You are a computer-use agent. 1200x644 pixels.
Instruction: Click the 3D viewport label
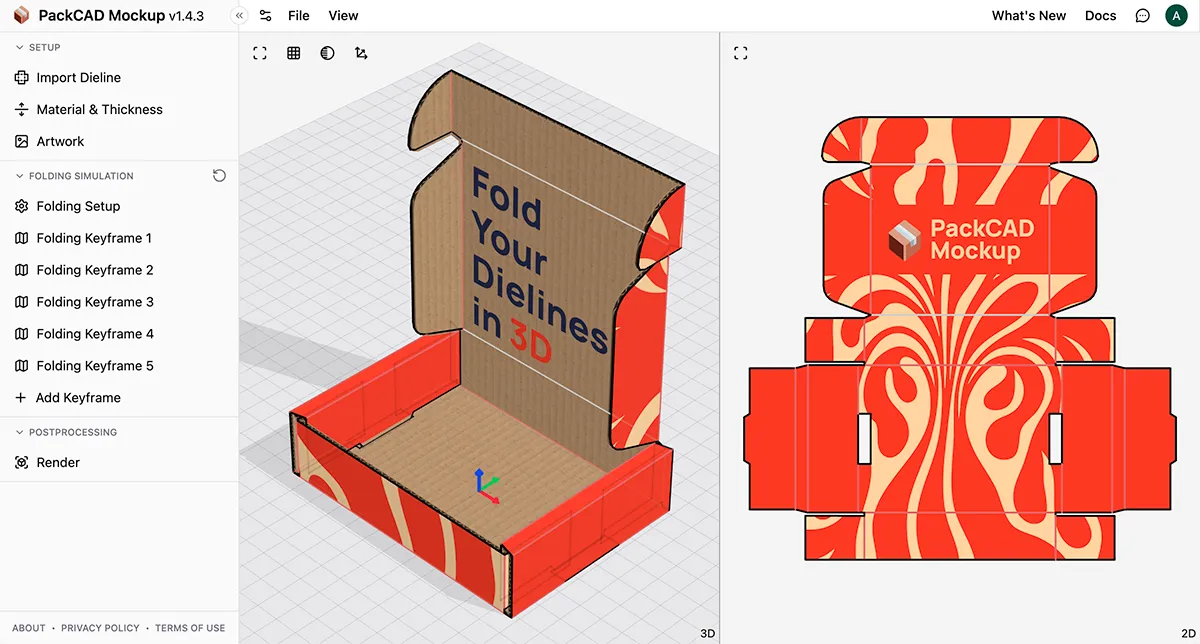pos(707,633)
